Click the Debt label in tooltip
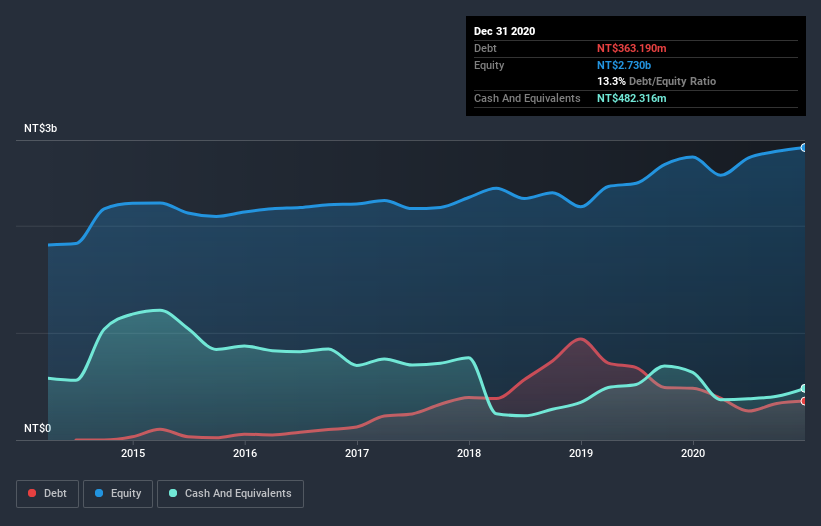 [x=485, y=48]
